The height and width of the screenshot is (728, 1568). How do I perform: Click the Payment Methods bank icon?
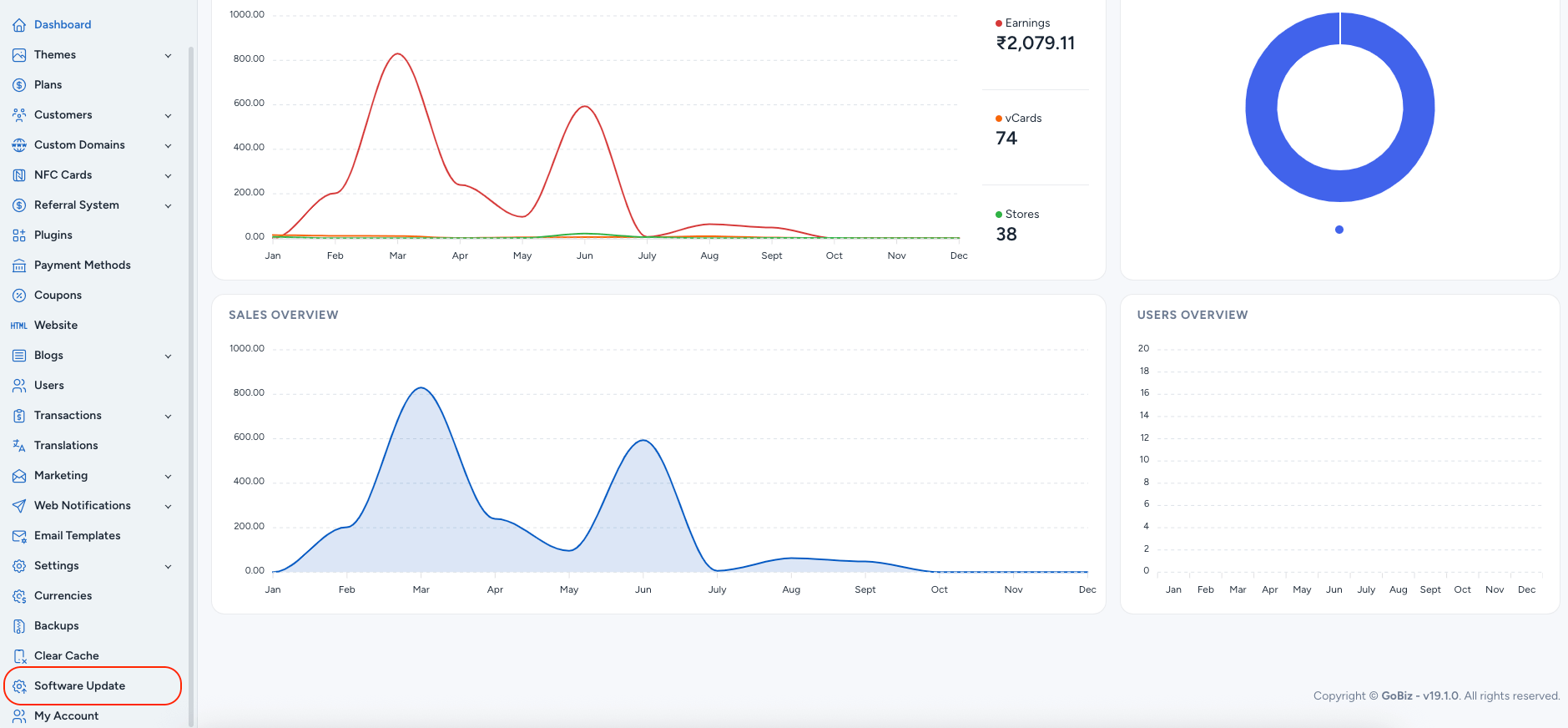pos(19,265)
